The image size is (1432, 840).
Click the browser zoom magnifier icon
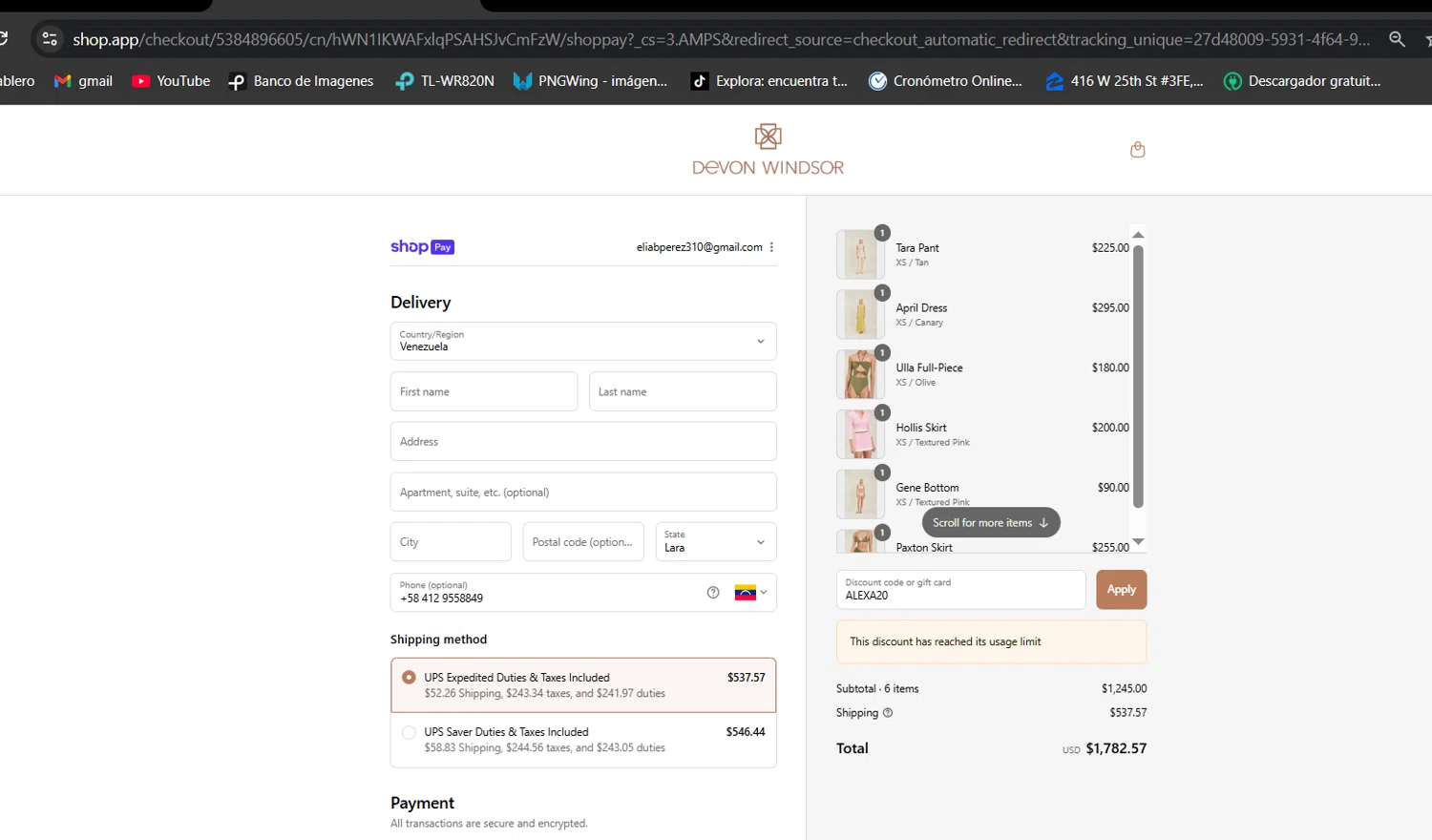tap(1397, 39)
